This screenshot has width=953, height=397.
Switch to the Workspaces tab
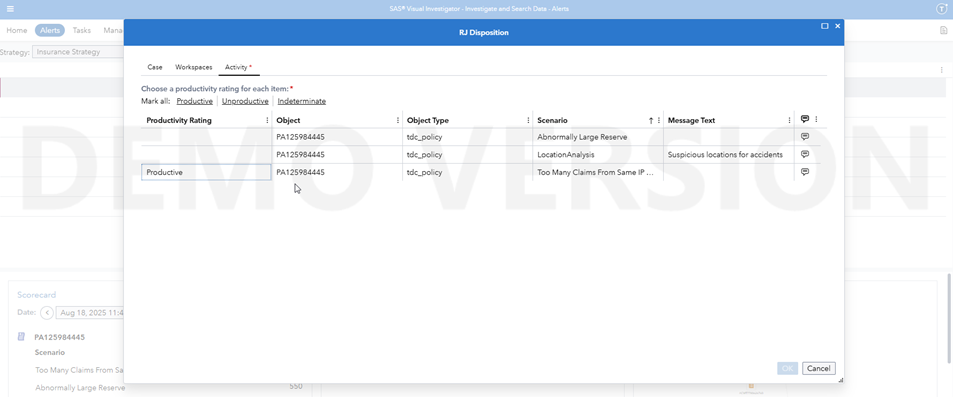click(x=194, y=67)
